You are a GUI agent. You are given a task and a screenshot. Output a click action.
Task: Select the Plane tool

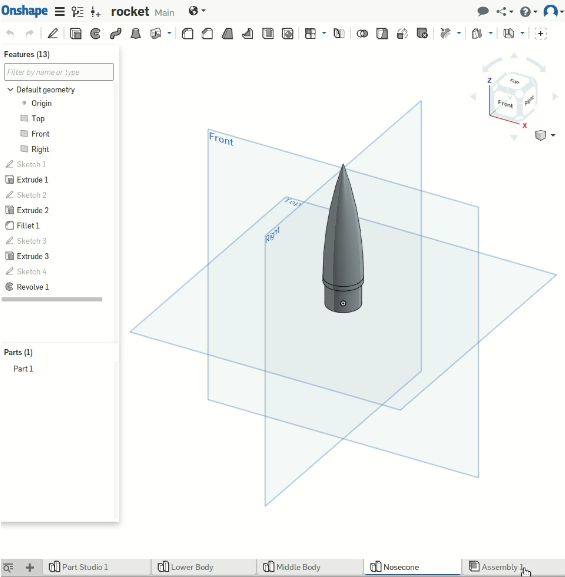477,34
